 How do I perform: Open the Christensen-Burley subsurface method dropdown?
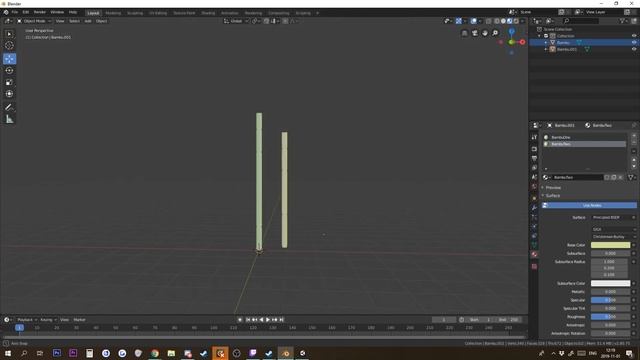(613, 237)
